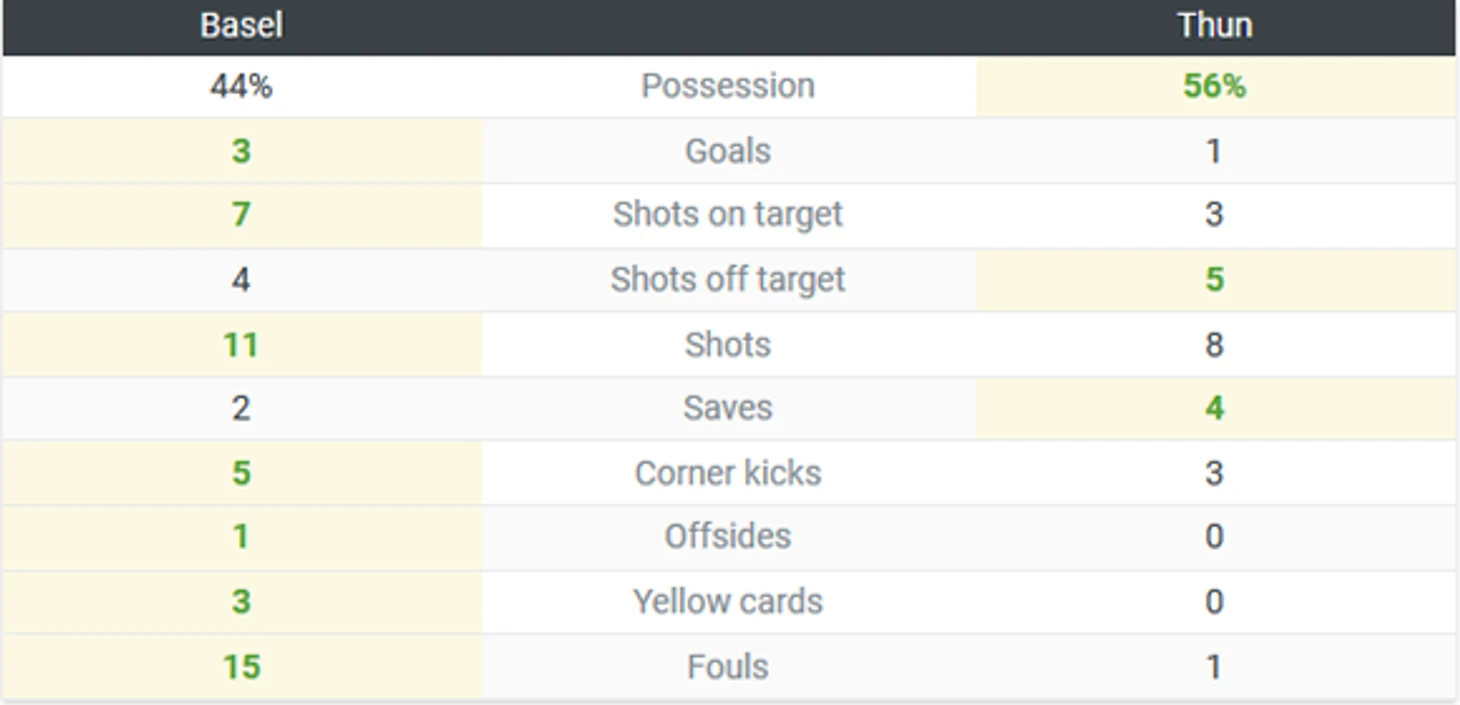Click Basel's 44% possession value

click(241, 86)
